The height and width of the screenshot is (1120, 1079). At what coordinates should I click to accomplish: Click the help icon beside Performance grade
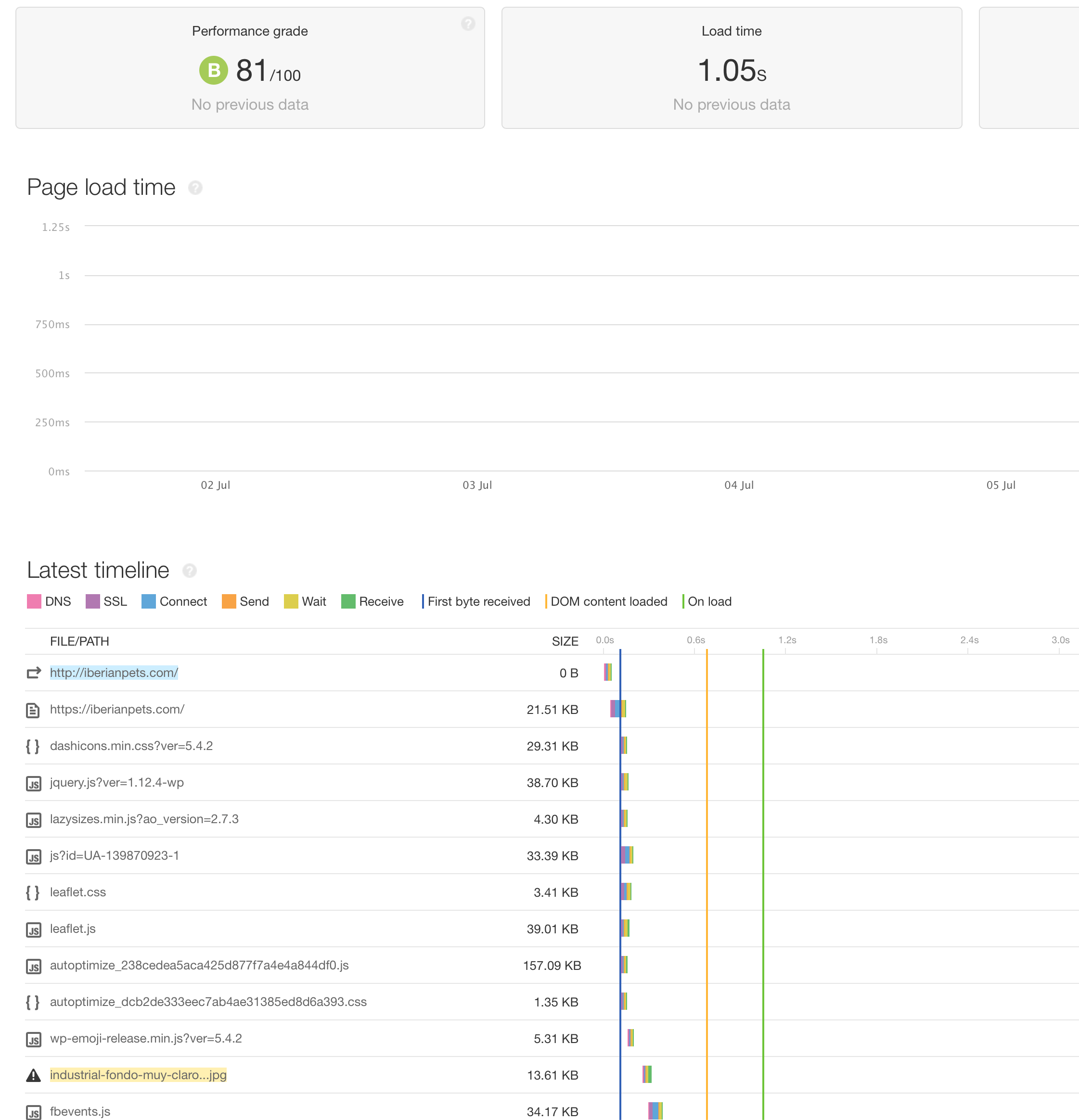[468, 24]
